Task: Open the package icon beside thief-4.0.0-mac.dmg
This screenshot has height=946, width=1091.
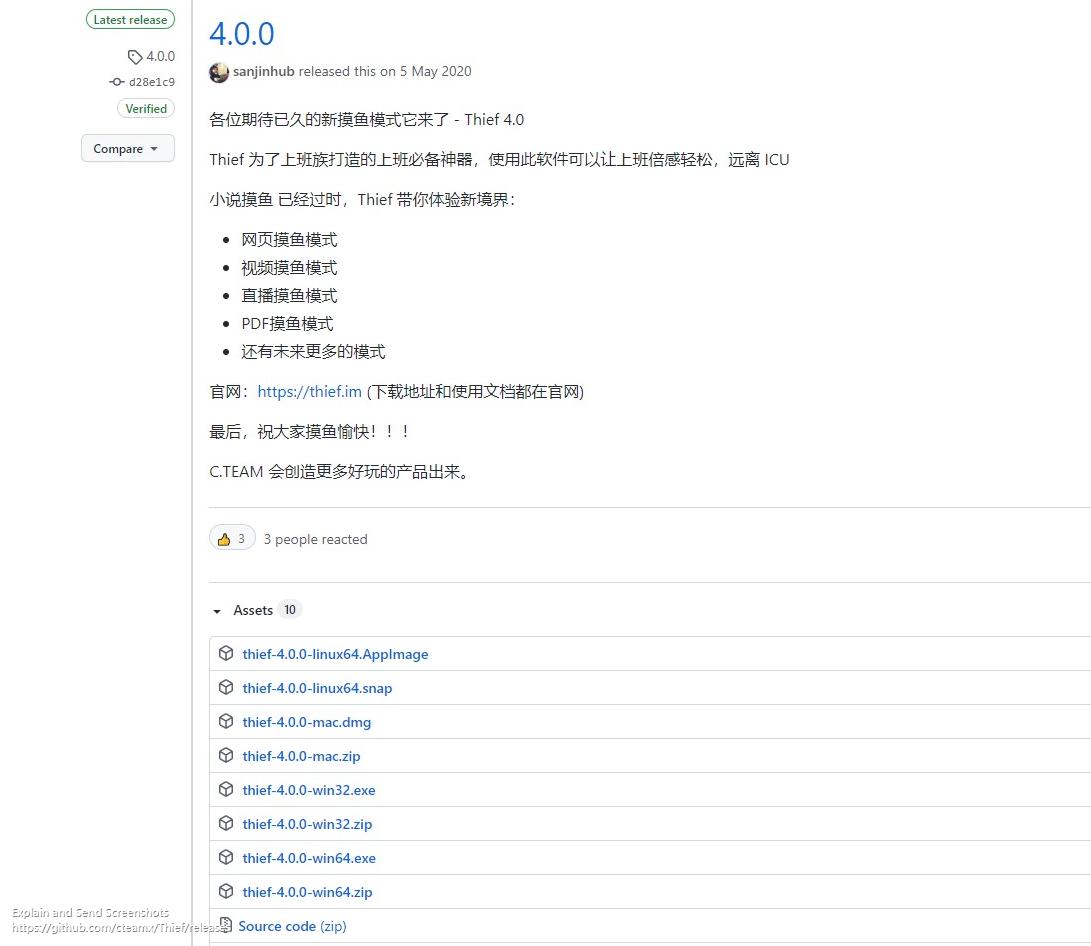Action: 226,721
